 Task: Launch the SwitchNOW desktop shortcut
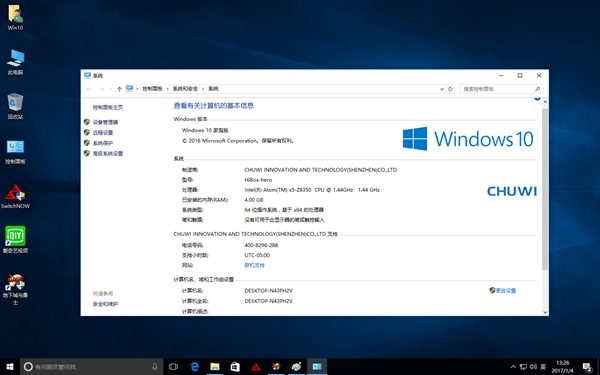[15, 196]
